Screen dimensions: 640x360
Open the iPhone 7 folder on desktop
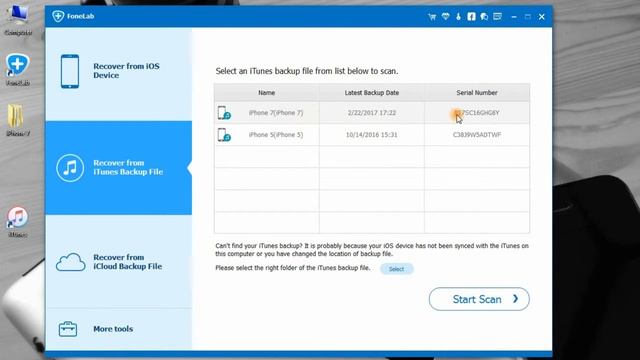point(17,120)
